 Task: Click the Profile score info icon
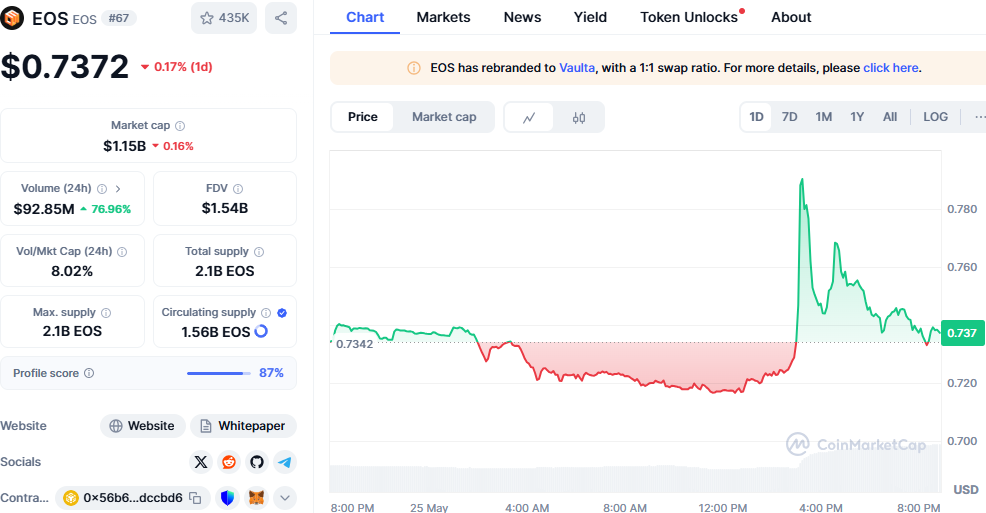[x=89, y=373]
